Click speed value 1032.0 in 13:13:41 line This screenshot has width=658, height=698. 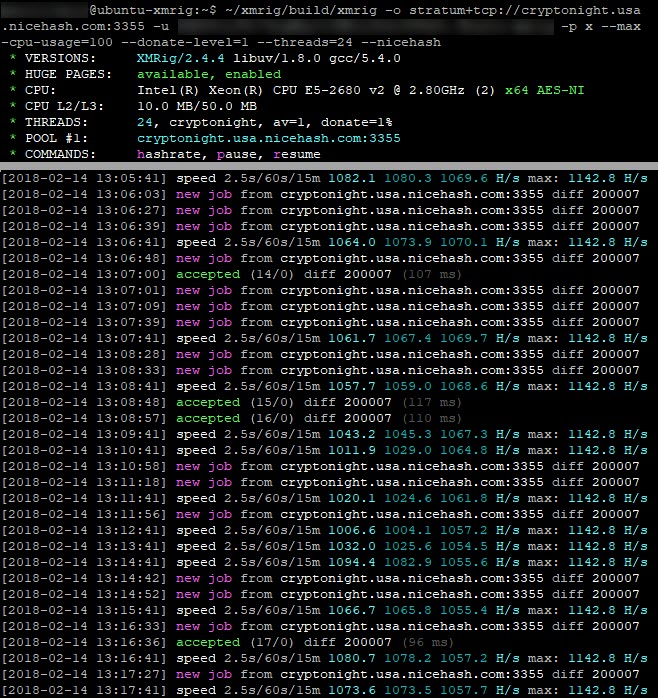(x=352, y=547)
